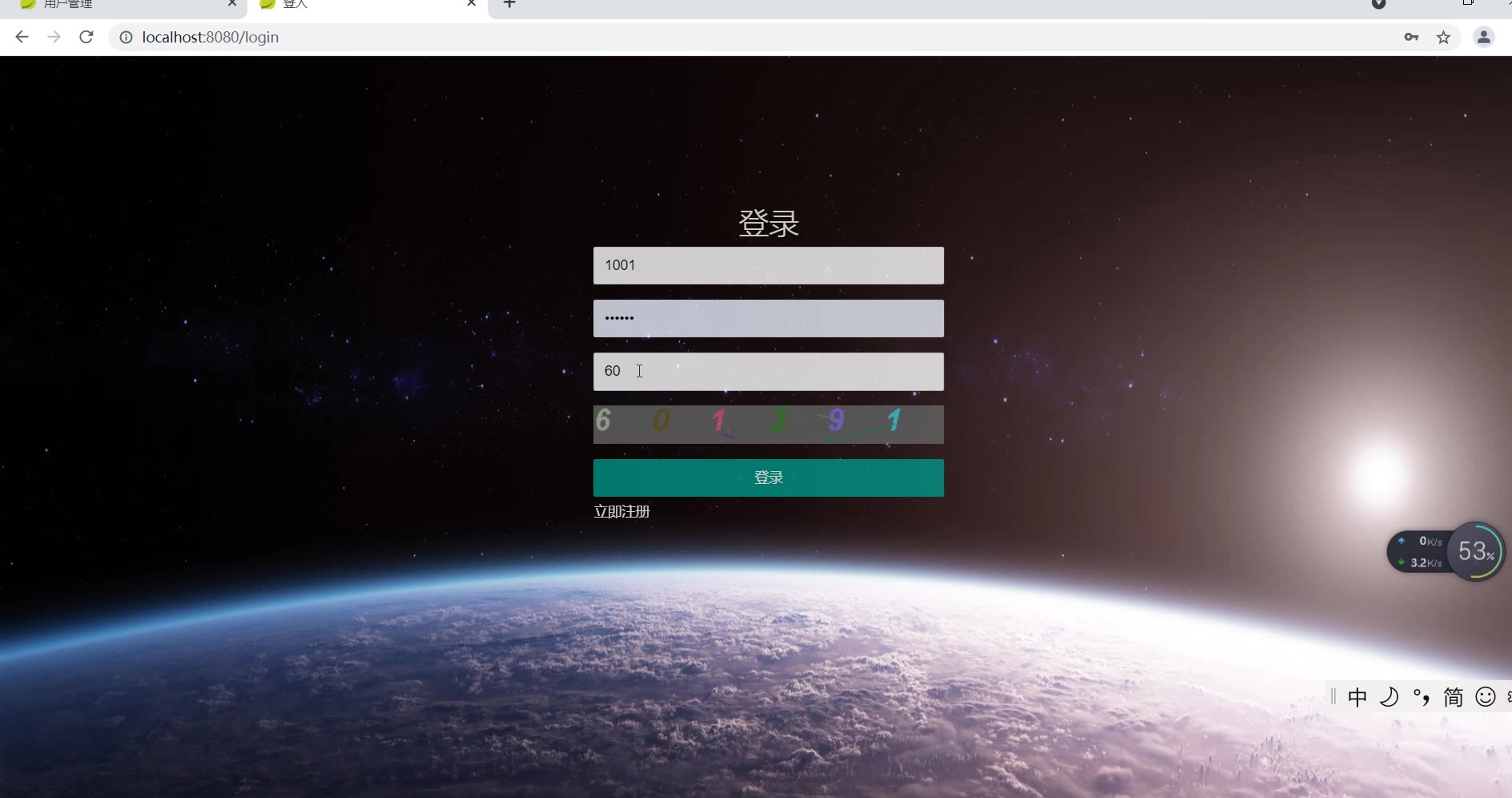Toggle IME Chinese mode 中 icon
This screenshot has height=798, width=1512.
point(1357,697)
